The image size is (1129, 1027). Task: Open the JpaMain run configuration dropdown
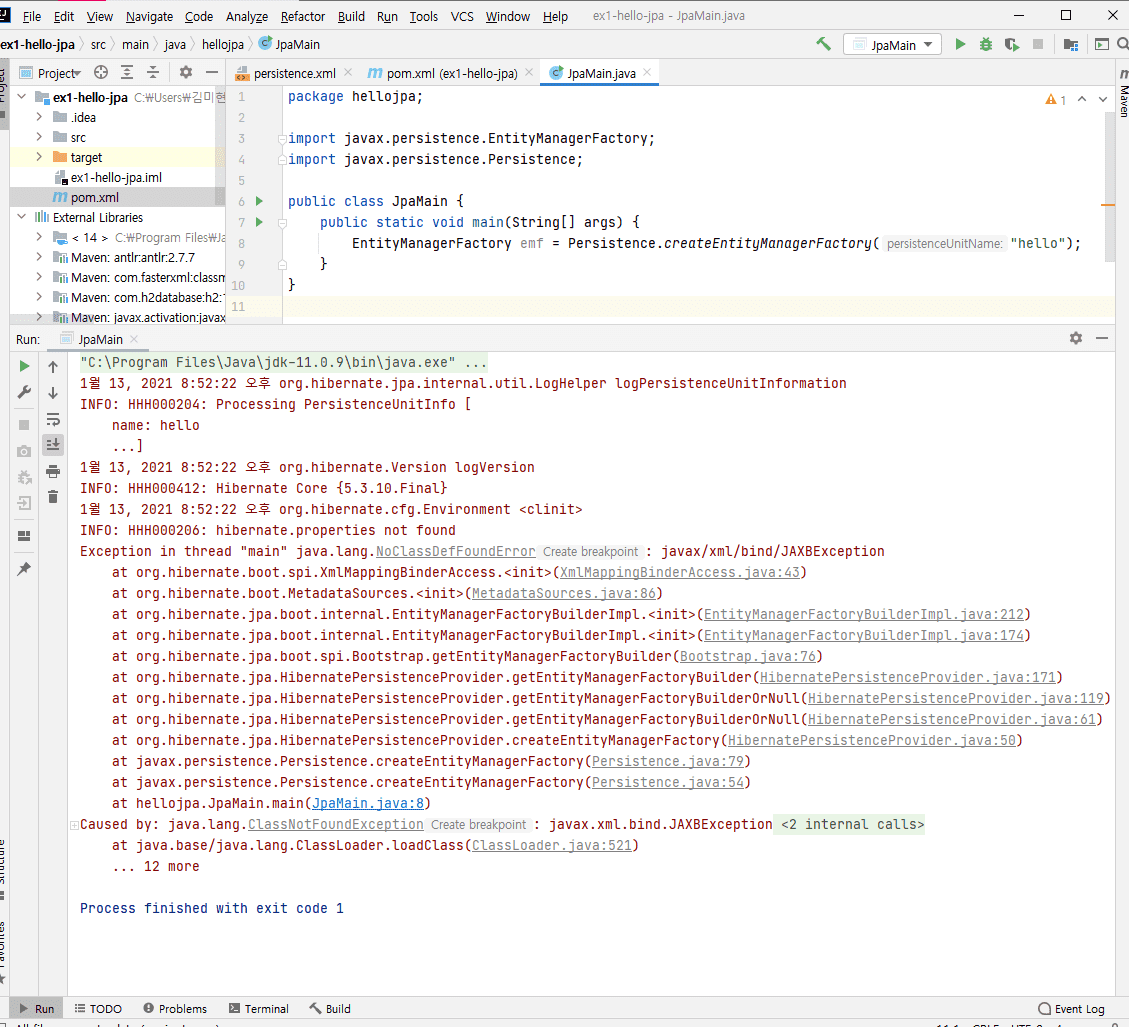pyautogui.click(x=893, y=45)
